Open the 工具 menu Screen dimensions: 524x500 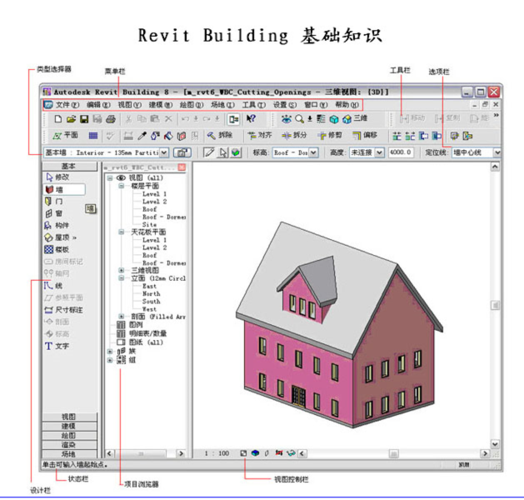(254, 105)
